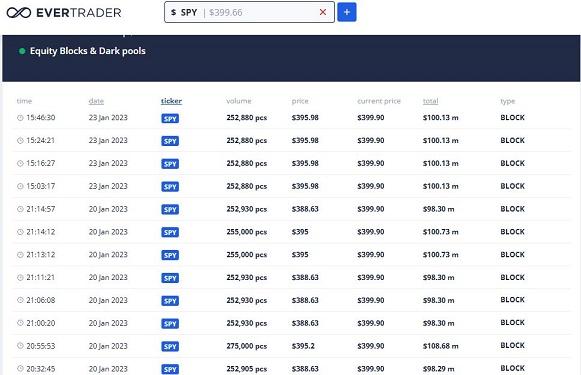Select the type column header

pyautogui.click(x=508, y=101)
